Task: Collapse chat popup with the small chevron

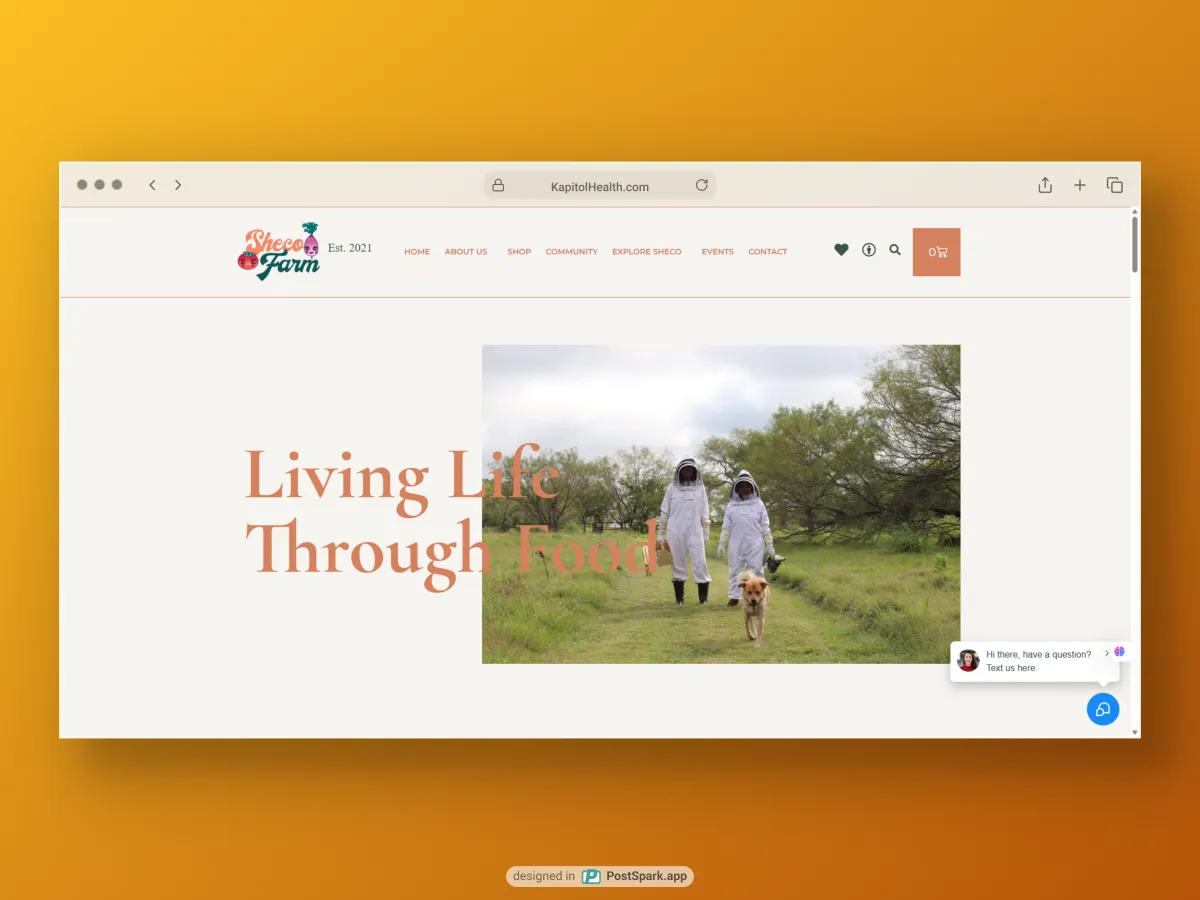Action: tap(1107, 653)
